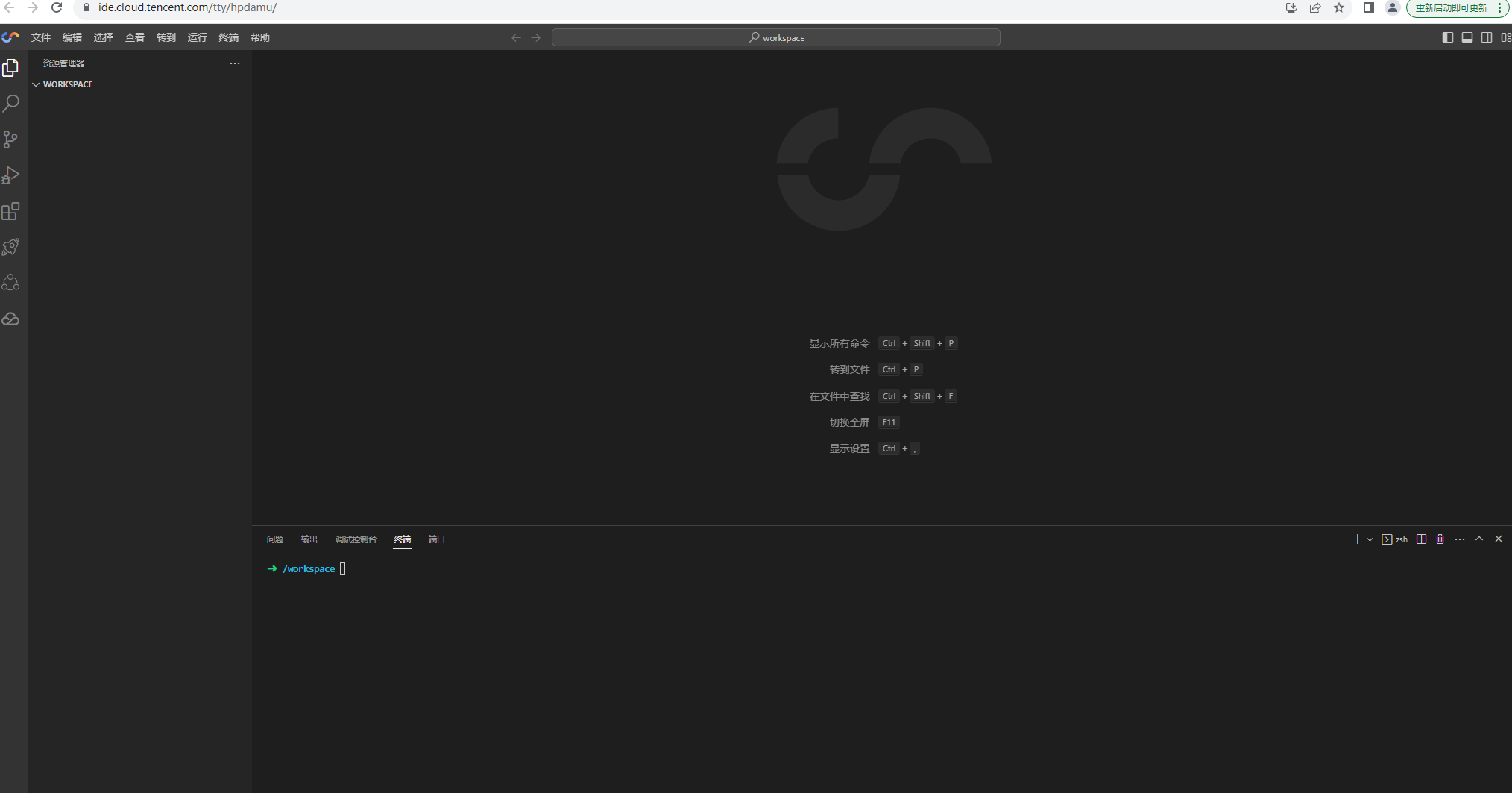The height and width of the screenshot is (793, 1512).
Task: Click the workspace command center search box
Action: 775,37
